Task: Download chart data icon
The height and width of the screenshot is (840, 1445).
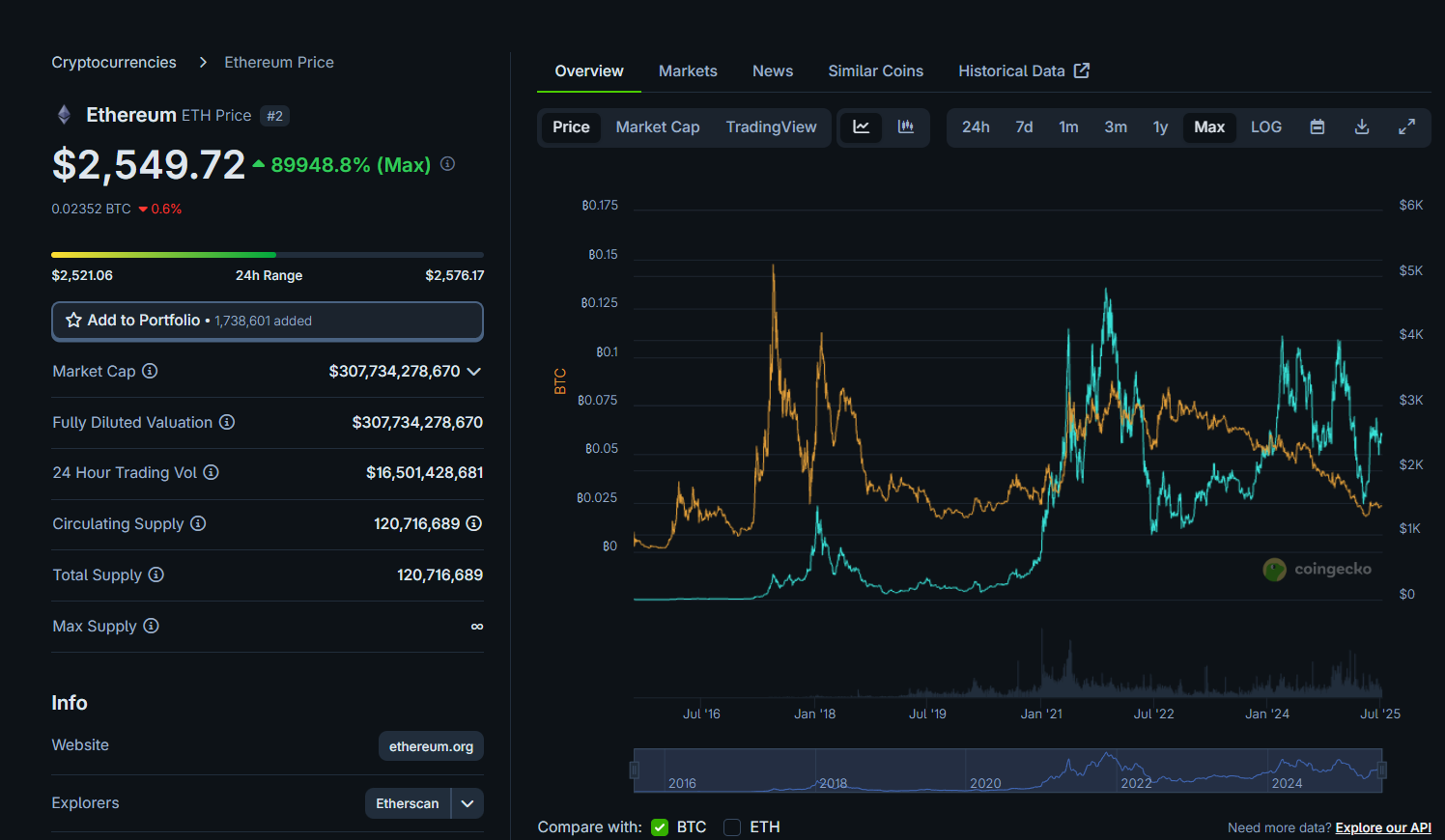Action: (1362, 127)
